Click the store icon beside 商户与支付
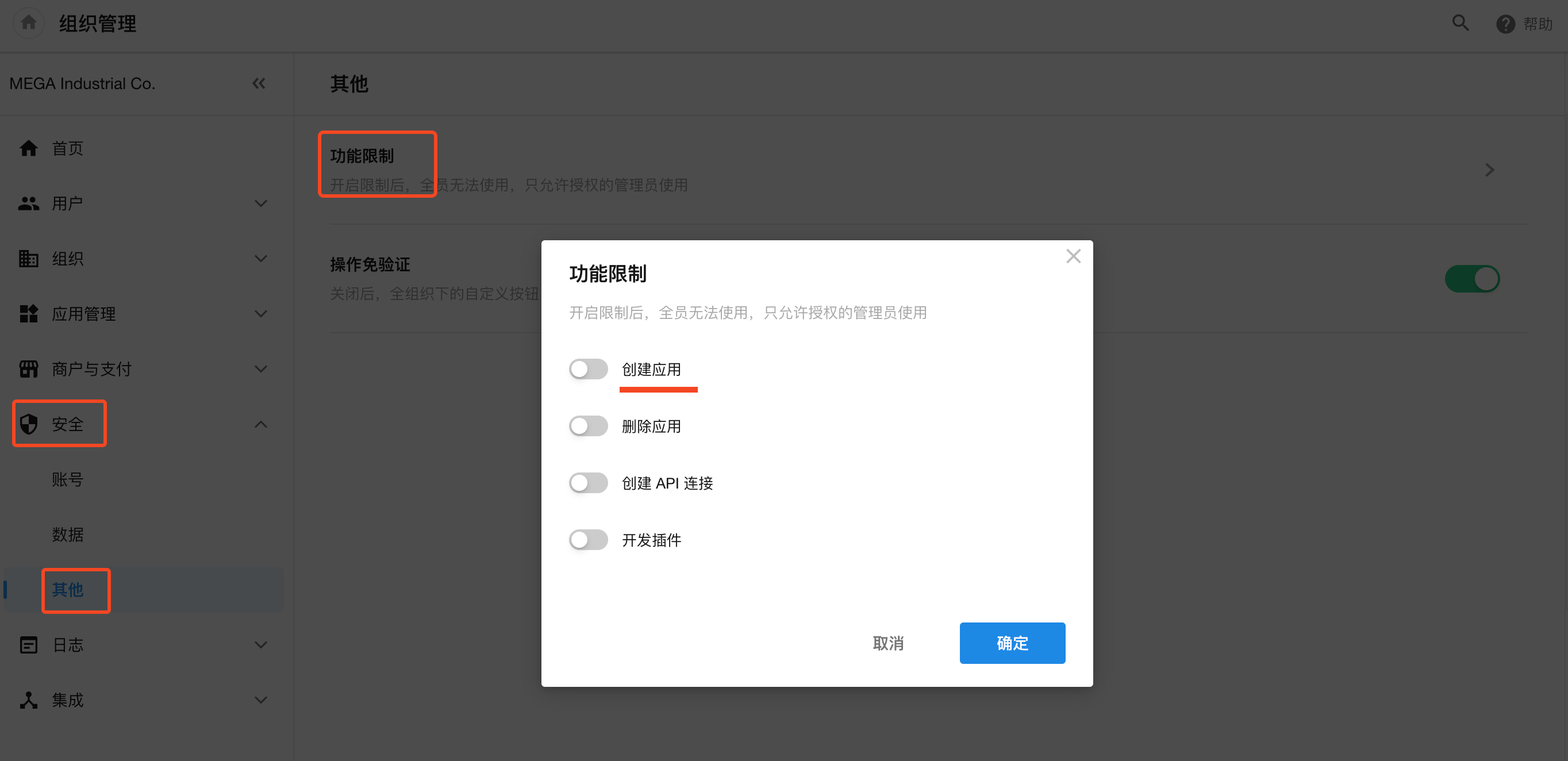Viewport: 1568px width, 761px height. click(29, 369)
